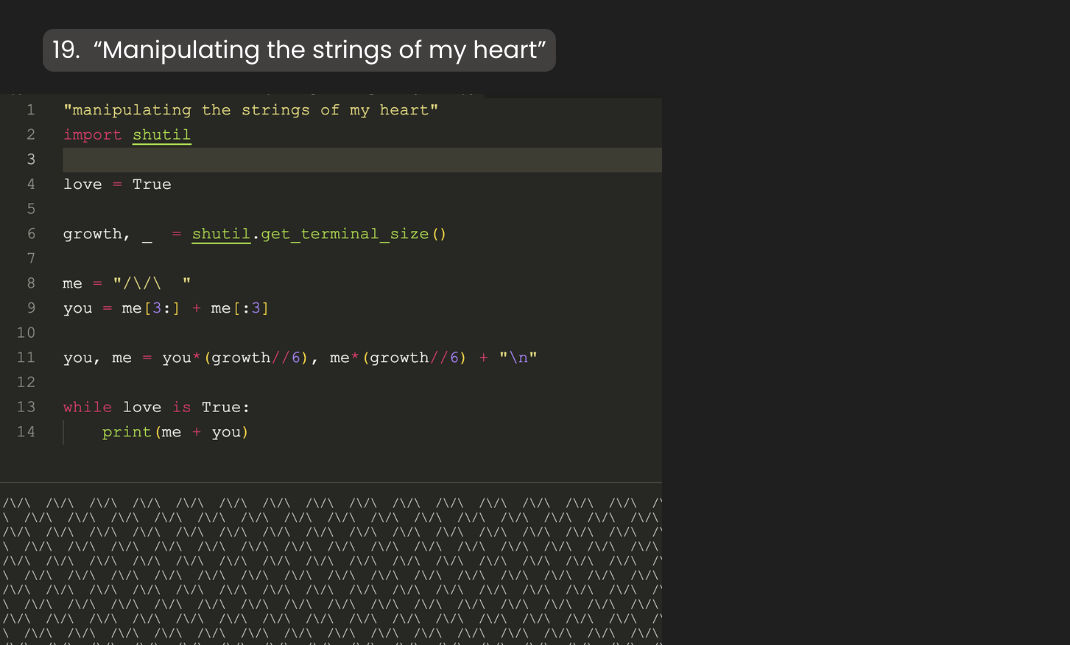Click the growth variable on line 6
This screenshot has width=1070, height=645.
92,234
